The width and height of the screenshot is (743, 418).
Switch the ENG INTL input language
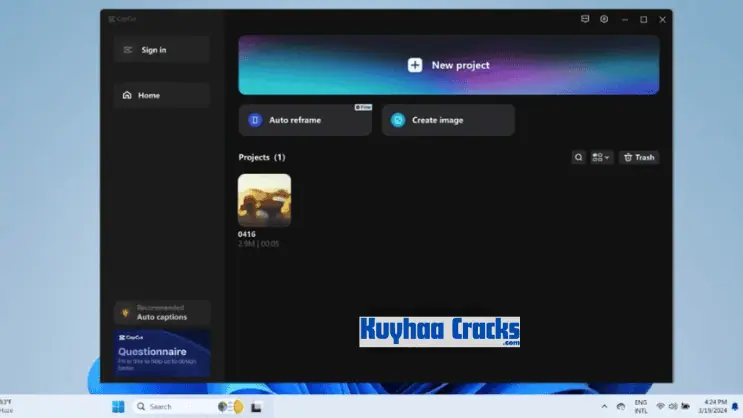tap(640, 406)
